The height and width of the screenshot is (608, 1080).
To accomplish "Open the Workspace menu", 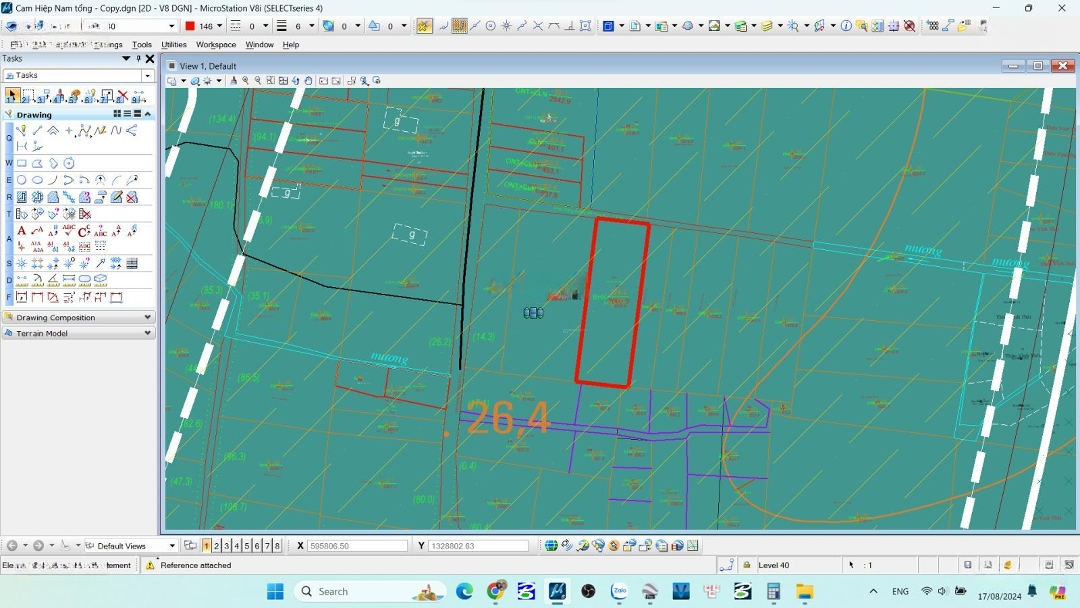I will tap(216, 45).
